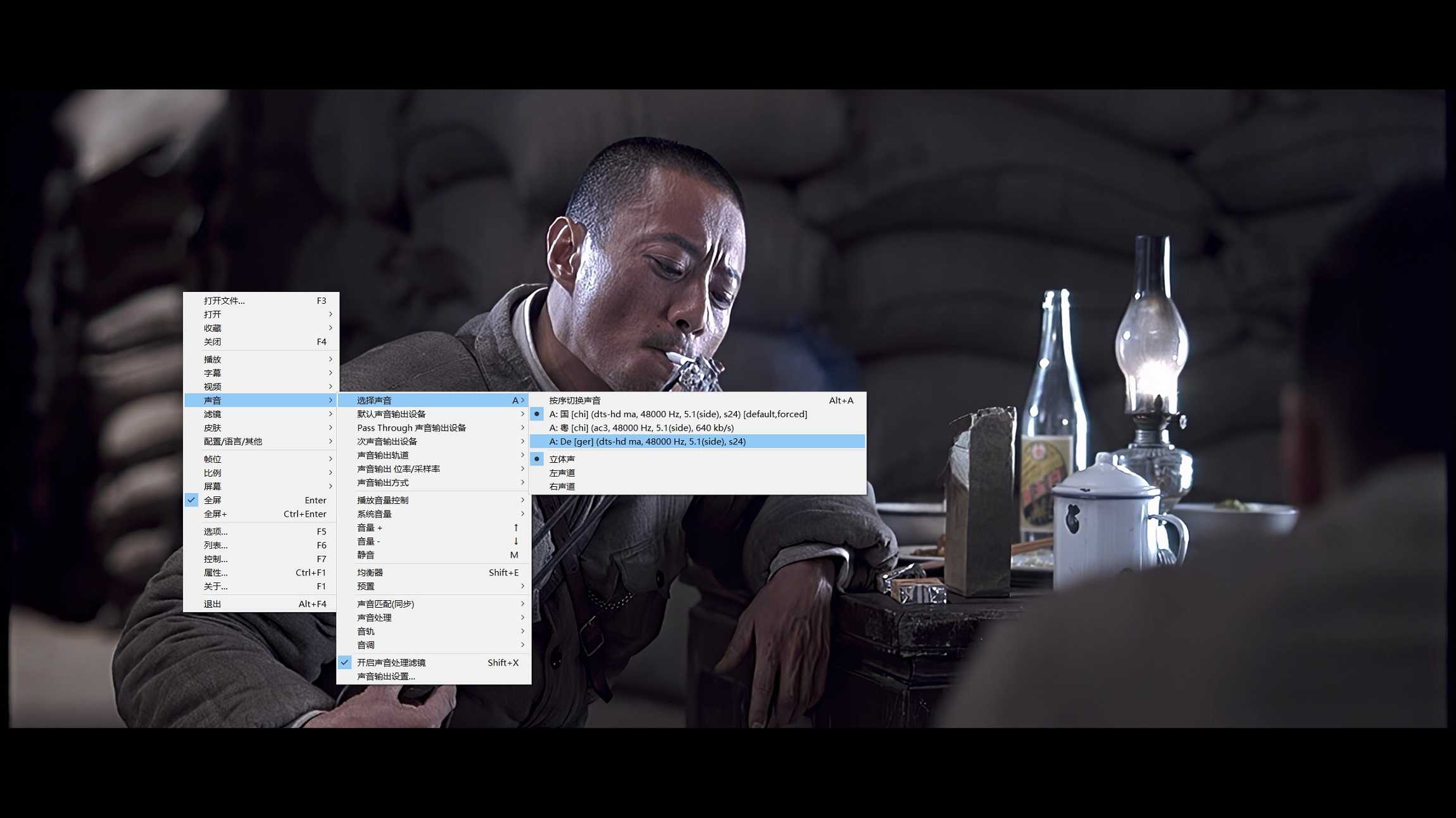
Task: Choose 全屏+ mode
Action: point(261,513)
